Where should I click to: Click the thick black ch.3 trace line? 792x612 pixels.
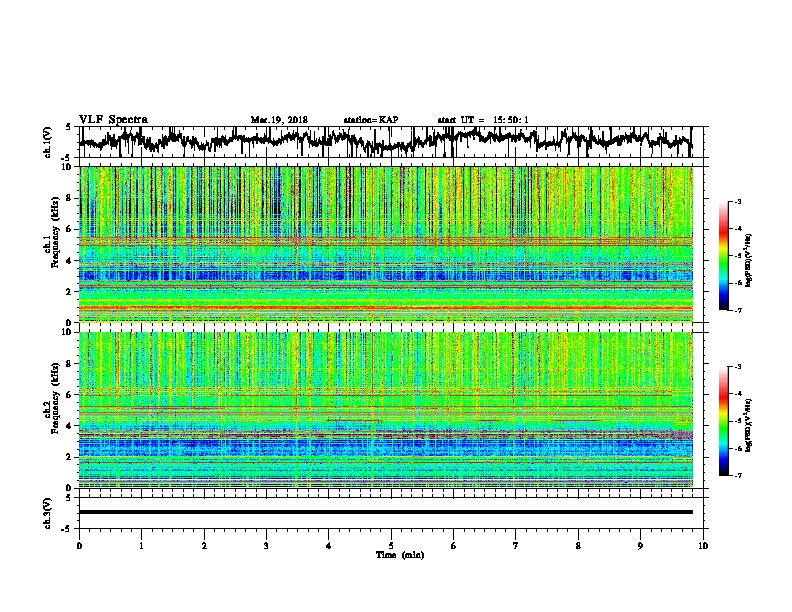pyautogui.click(x=386, y=512)
